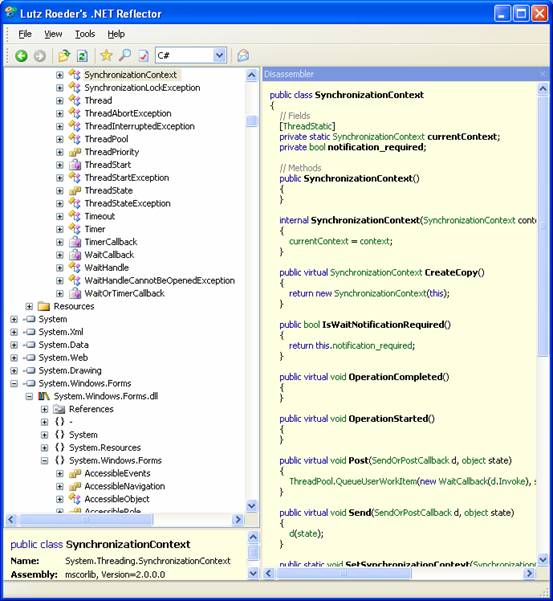The width and height of the screenshot is (553, 601).
Task: Click the System.Windows.Forms.dll module icon
Action: click(44, 396)
